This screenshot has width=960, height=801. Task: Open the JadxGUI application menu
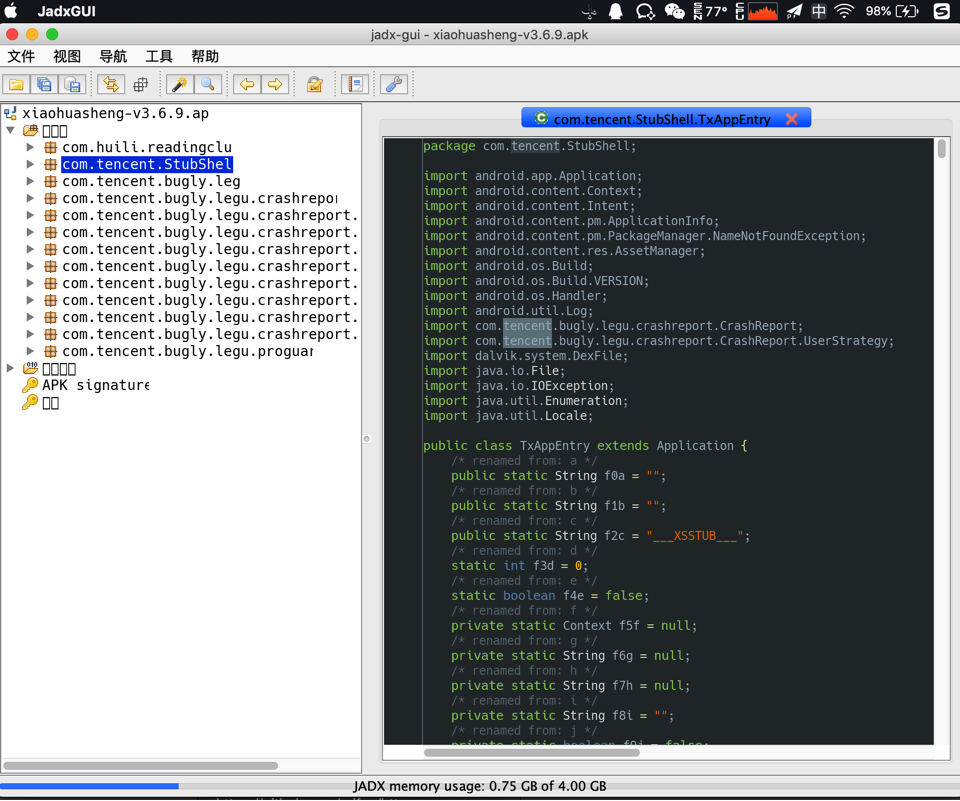click(66, 11)
